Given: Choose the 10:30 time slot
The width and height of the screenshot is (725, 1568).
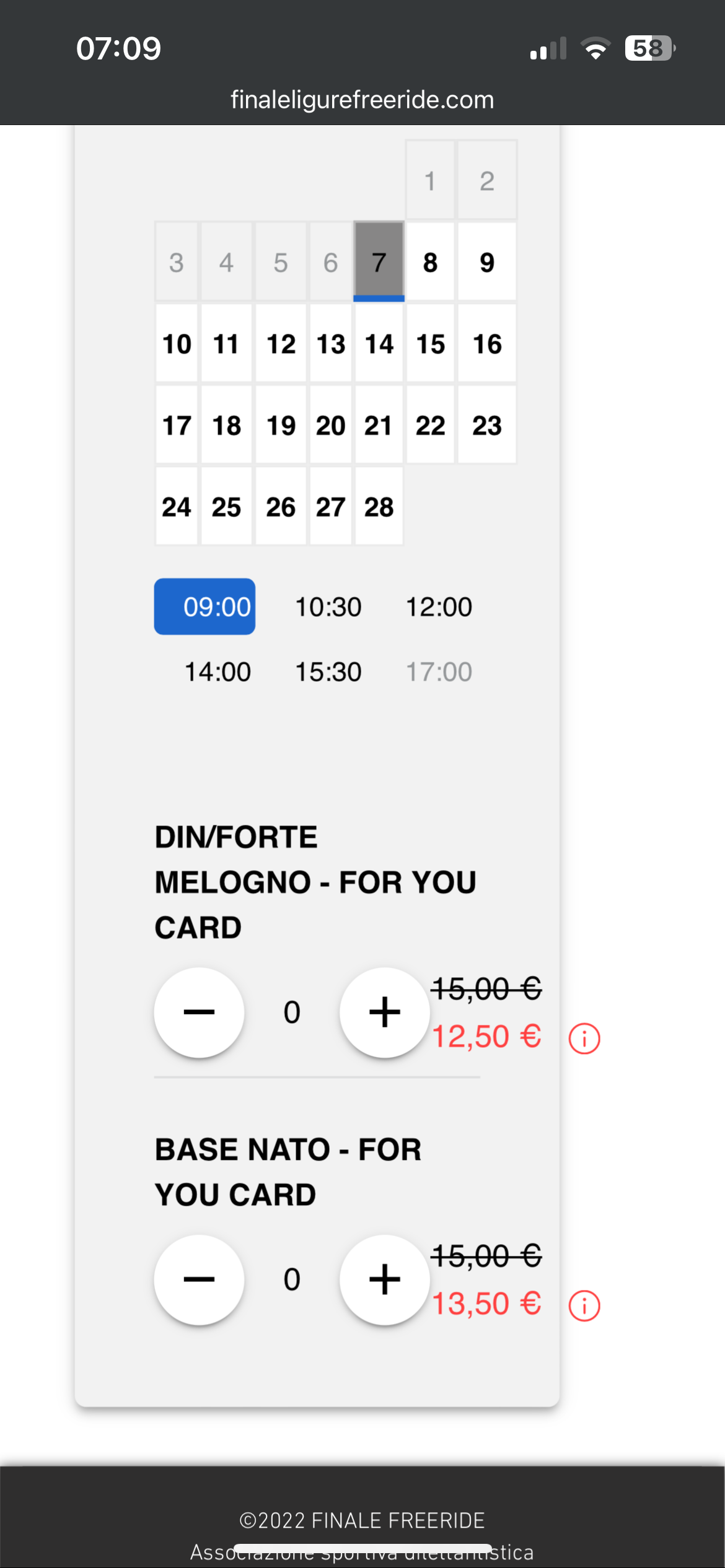Looking at the screenshot, I should click(x=328, y=607).
